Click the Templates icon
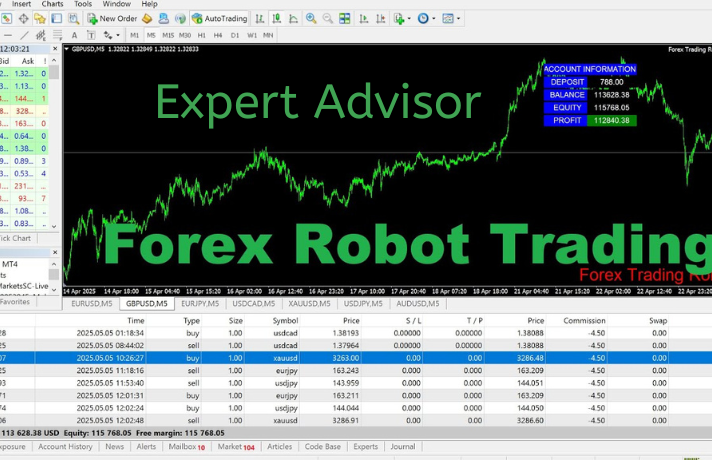Viewport: 712px width, 460px height. coord(448,19)
